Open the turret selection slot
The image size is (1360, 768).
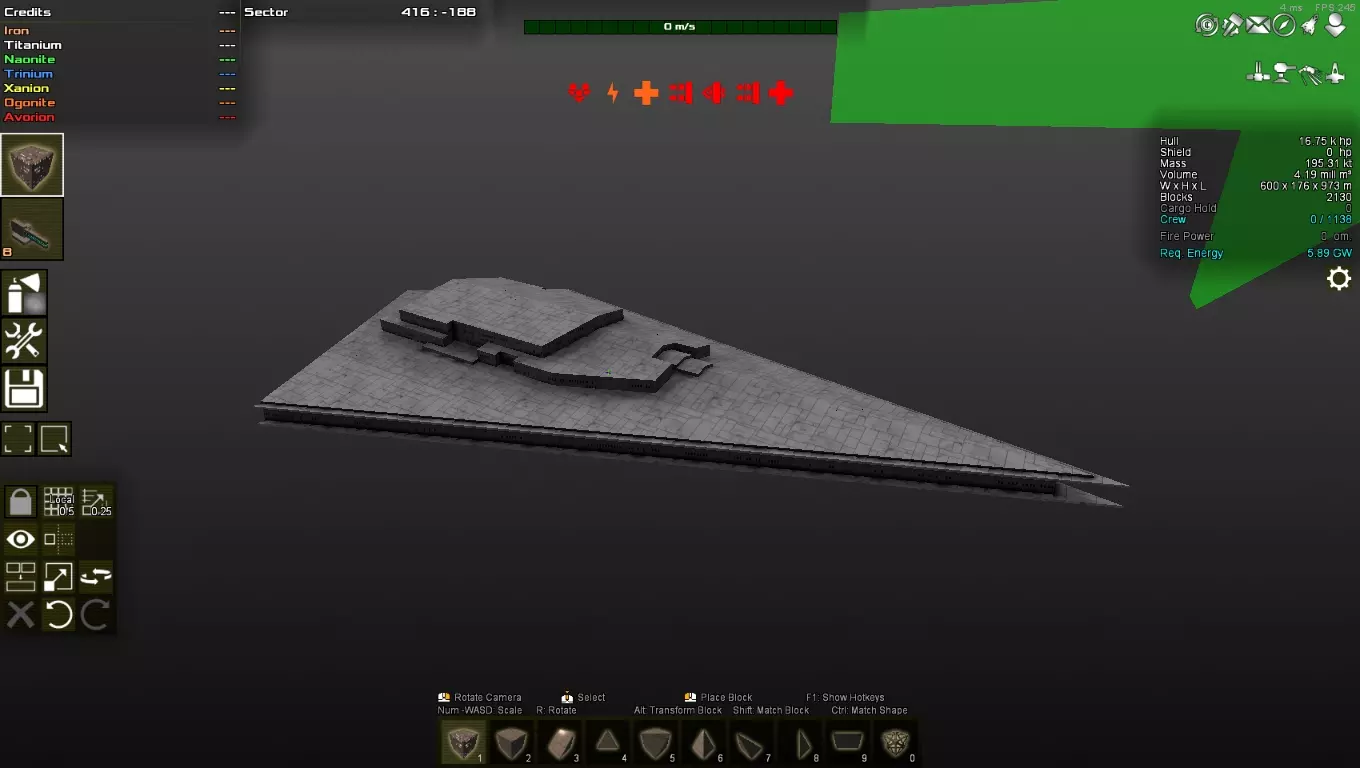coord(32,229)
